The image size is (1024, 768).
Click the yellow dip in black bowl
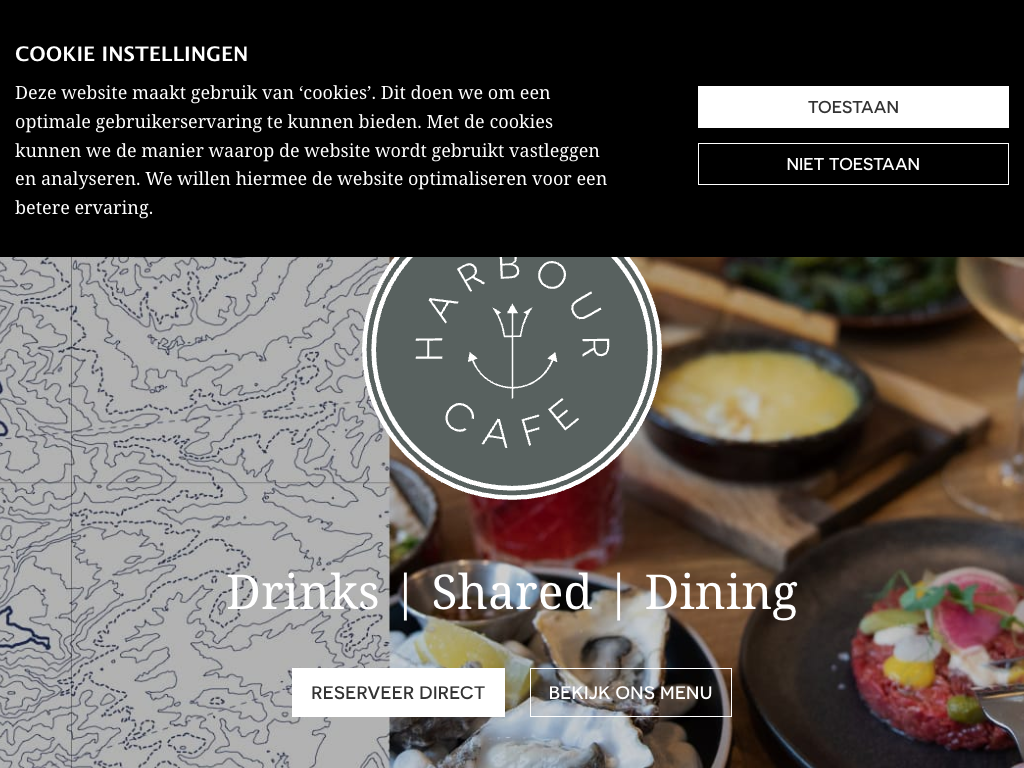click(756, 396)
